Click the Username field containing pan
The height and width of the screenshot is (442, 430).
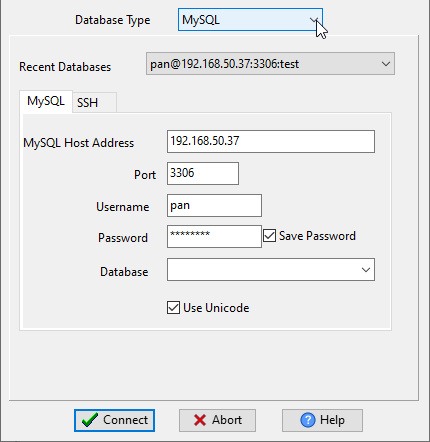point(214,205)
